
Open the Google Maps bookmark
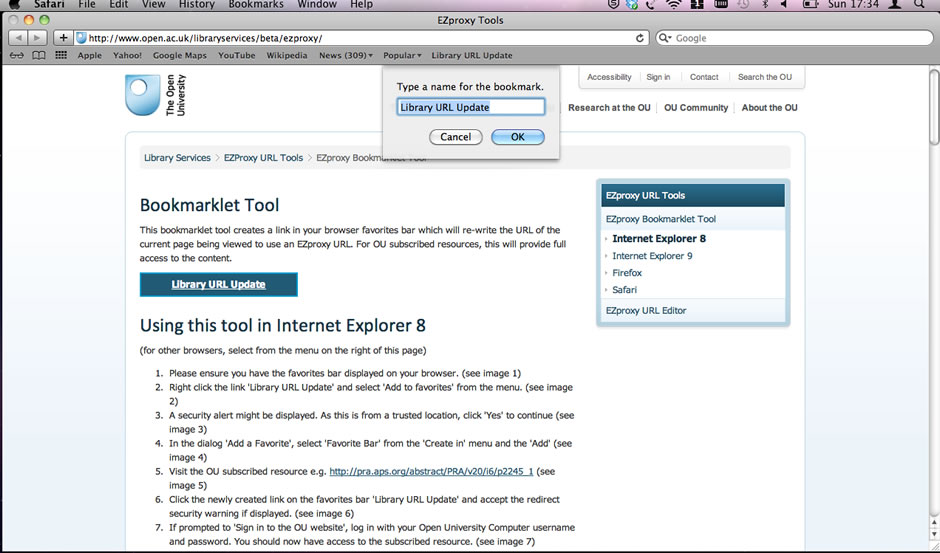(180, 55)
